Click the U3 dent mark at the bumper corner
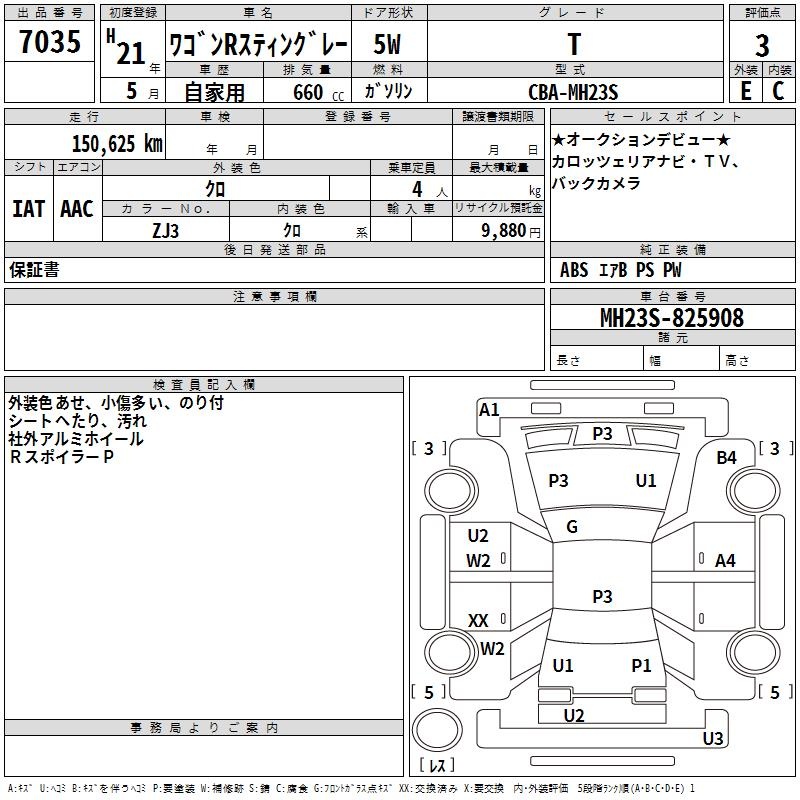Viewport: 800px width, 800px height. pyautogui.click(x=712, y=739)
